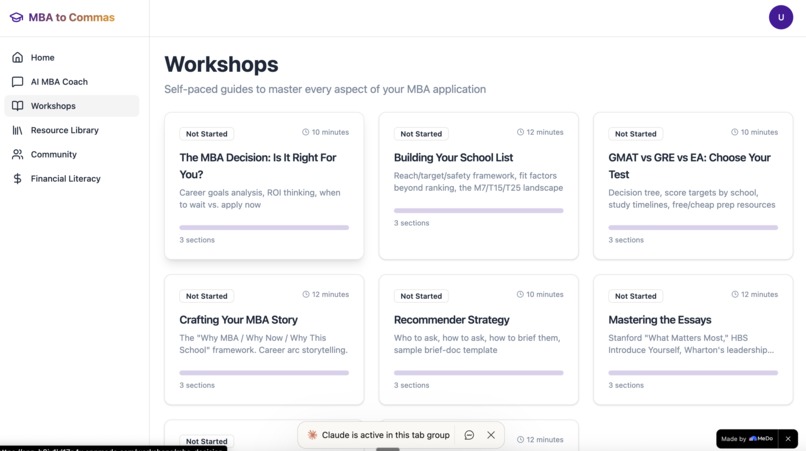Screen dimensions: 806x451
Task: Click progress bar on MBA Decision card
Action: 264,227
